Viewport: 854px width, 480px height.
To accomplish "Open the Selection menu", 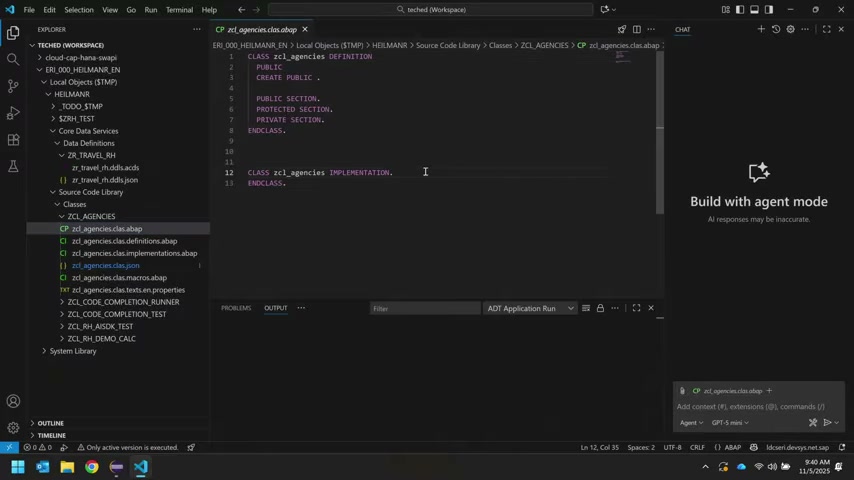I will 78,10.
